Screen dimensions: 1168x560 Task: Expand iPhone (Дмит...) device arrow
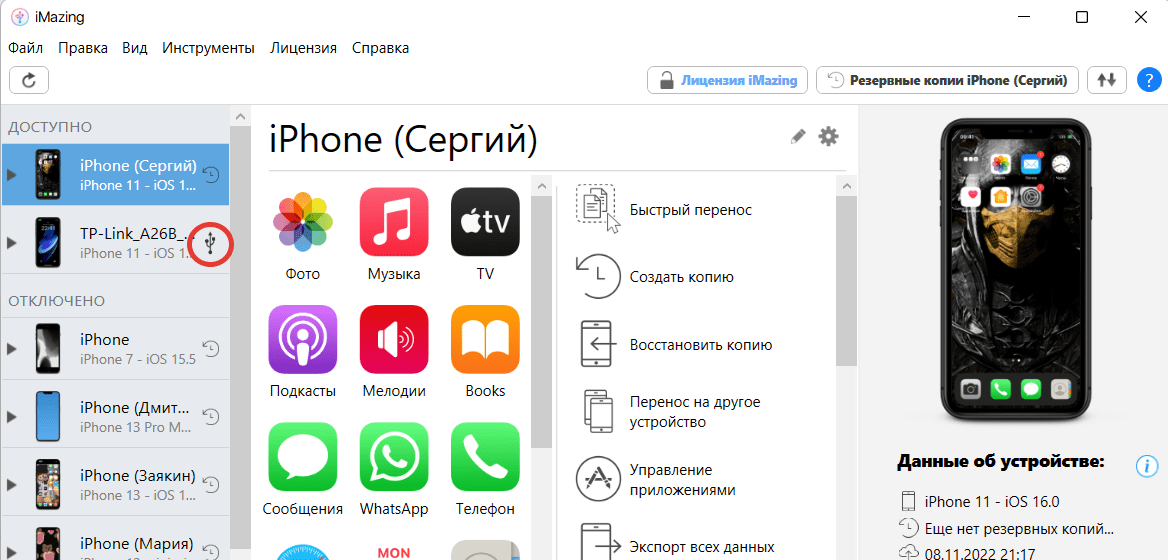pos(11,417)
